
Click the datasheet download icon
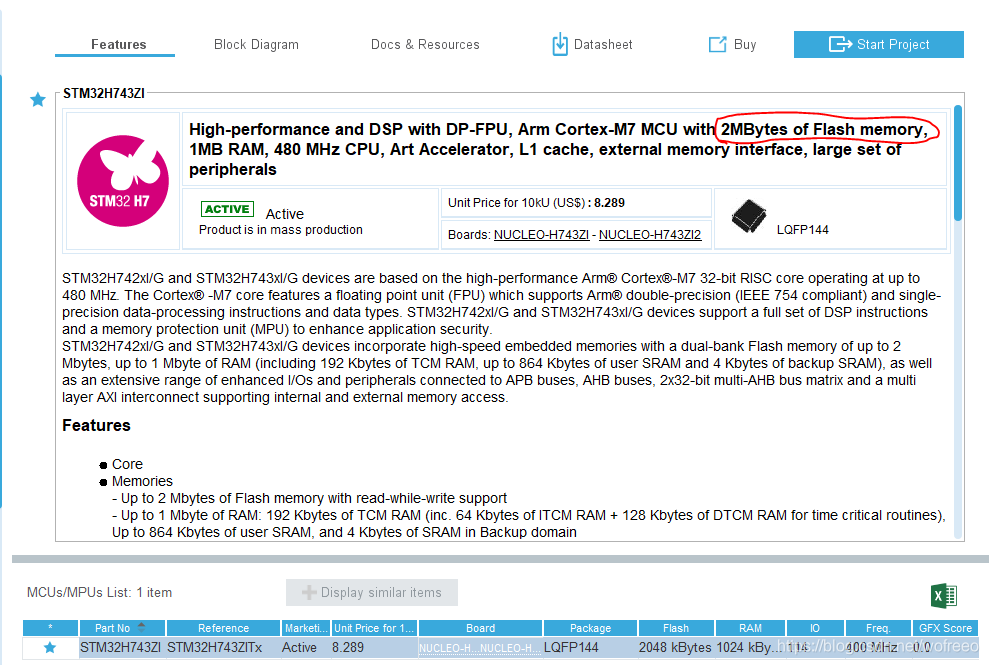[559, 44]
